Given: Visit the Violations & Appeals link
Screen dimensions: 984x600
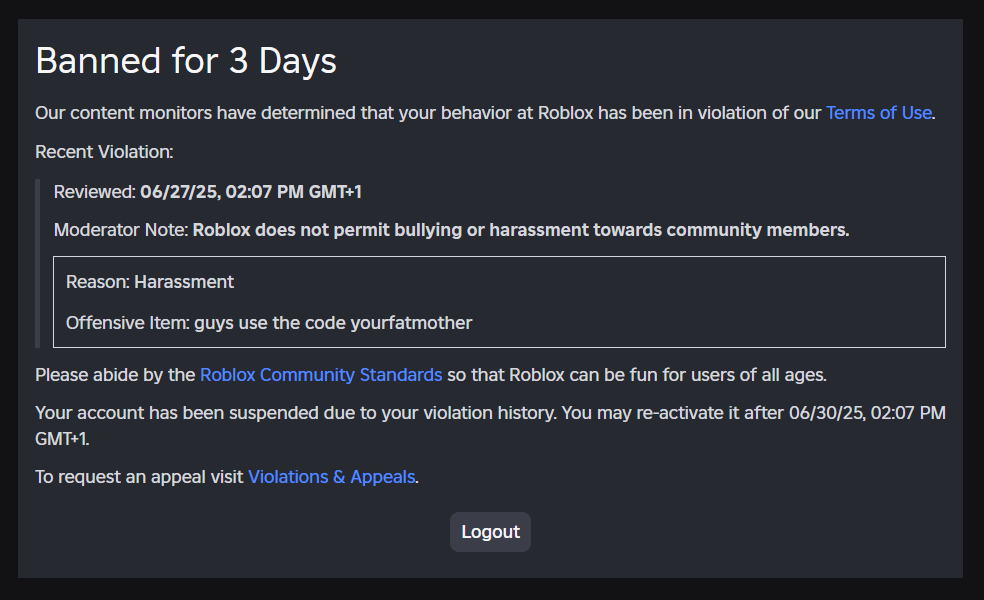Looking at the screenshot, I should tap(331, 477).
